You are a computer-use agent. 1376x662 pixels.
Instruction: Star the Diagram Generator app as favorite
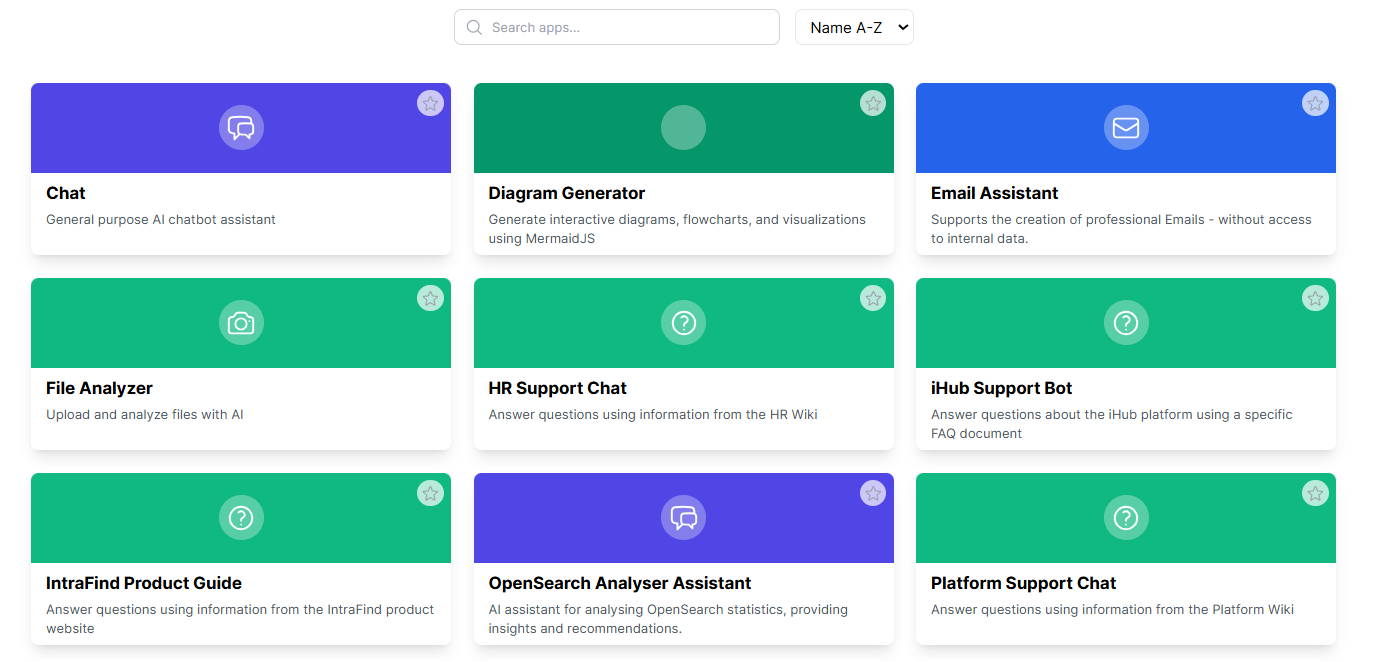tap(873, 103)
